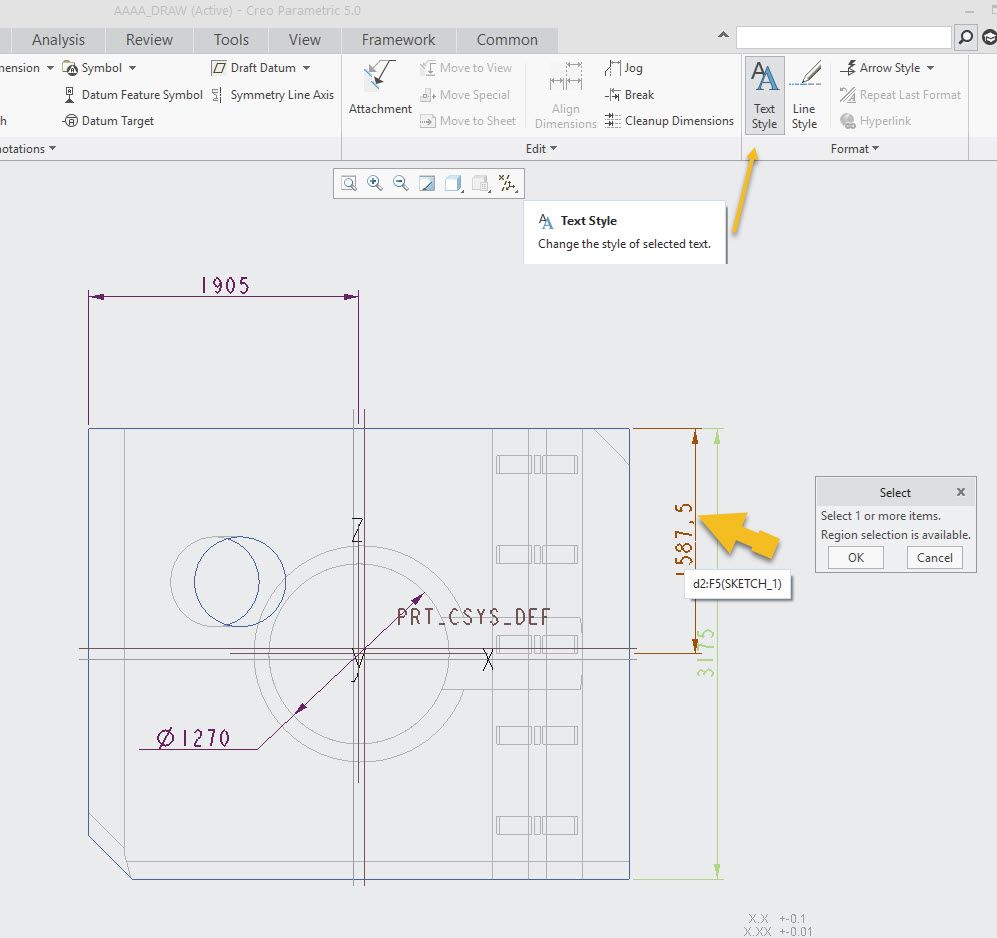997x938 pixels.
Task: Click the Datum Target tool
Action: coord(108,121)
